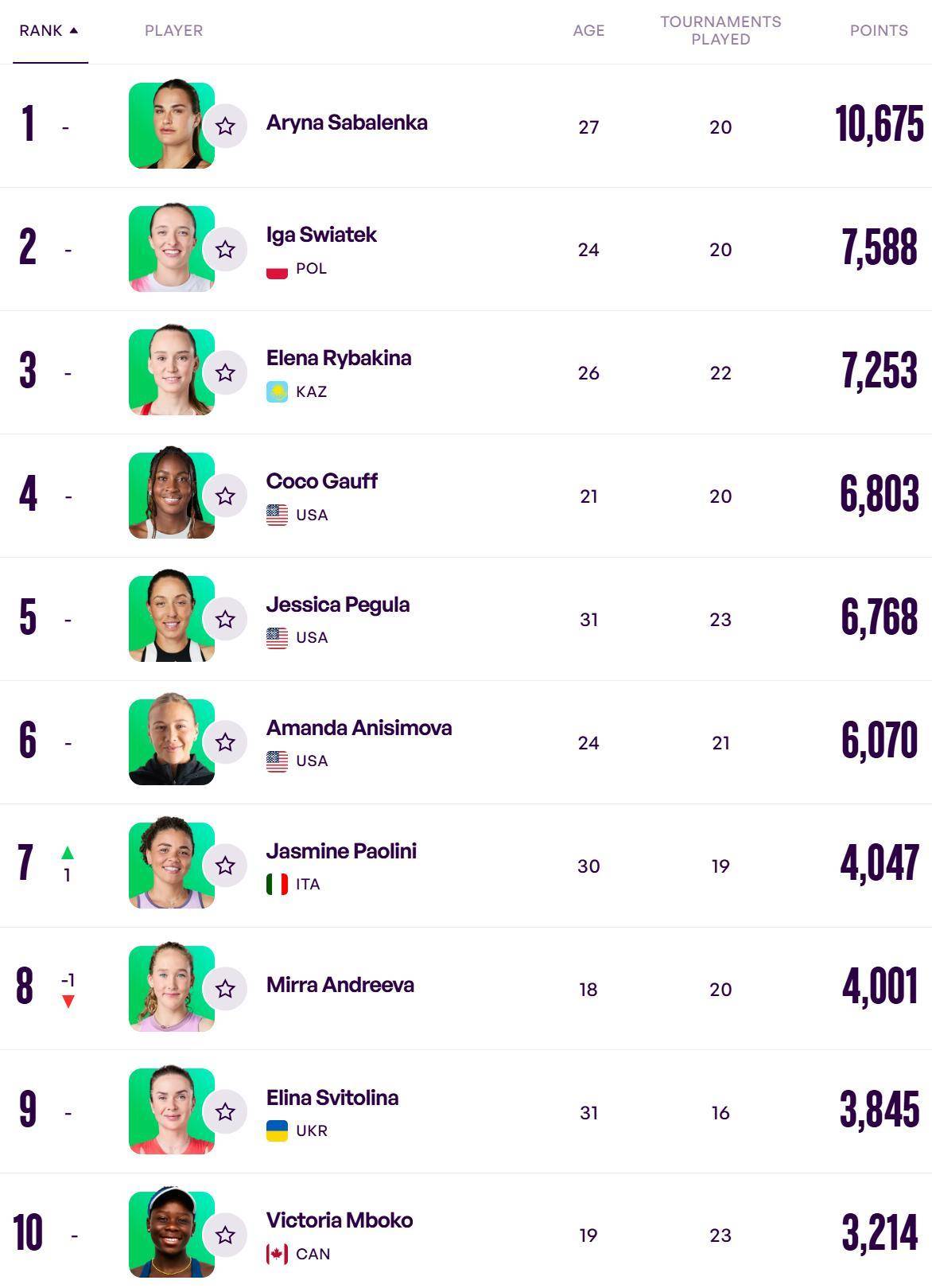Click the Canada flag icon under Mboko
This screenshot has height=1288, width=932.
[x=277, y=1254]
